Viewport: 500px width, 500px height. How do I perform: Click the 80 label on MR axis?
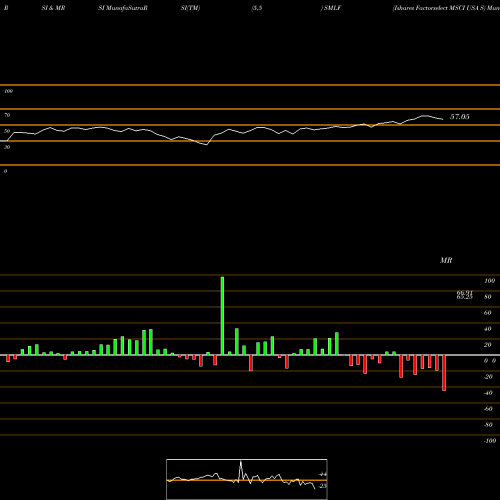(x=488, y=297)
